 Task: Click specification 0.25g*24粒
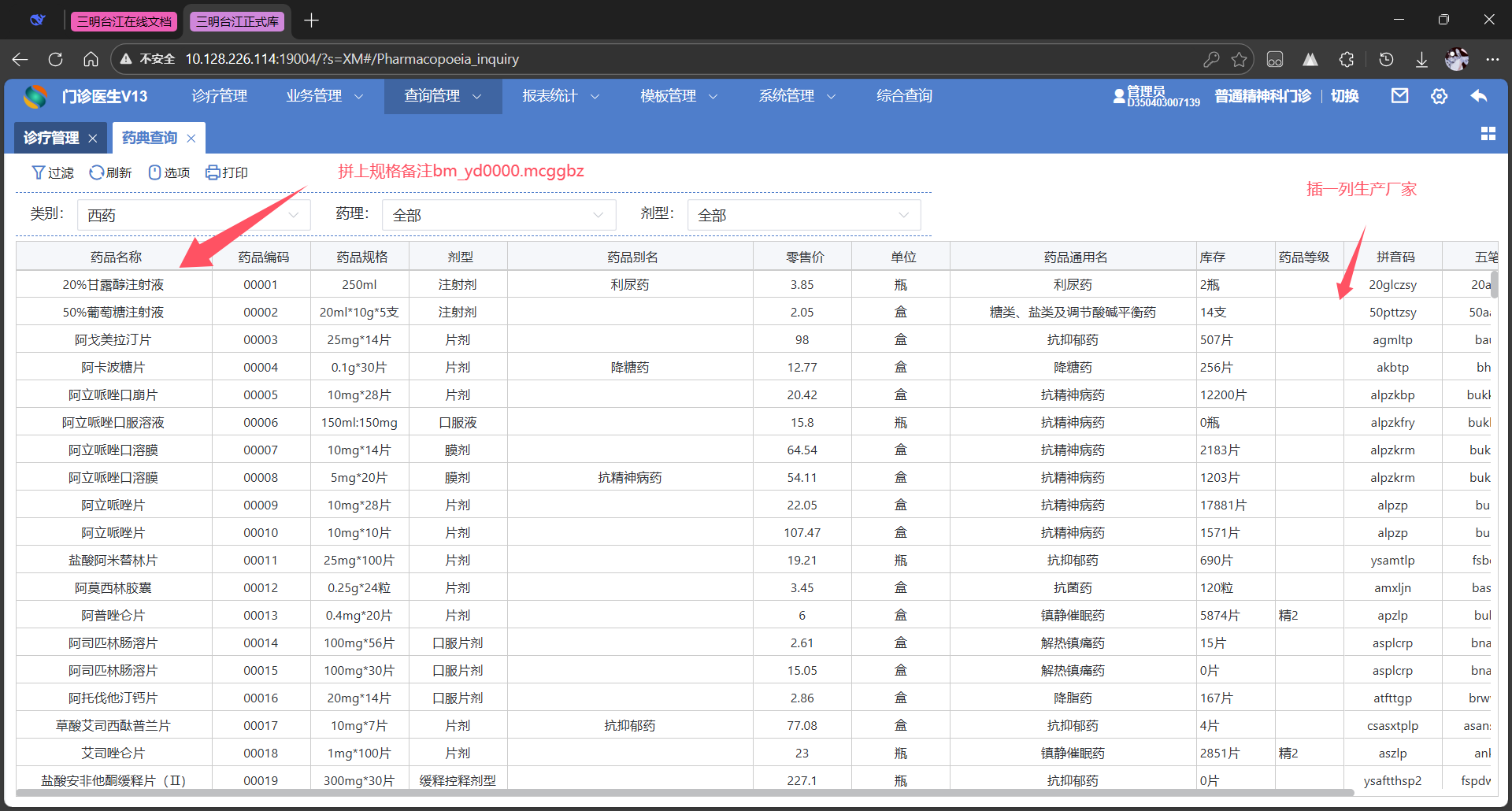(359, 588)
